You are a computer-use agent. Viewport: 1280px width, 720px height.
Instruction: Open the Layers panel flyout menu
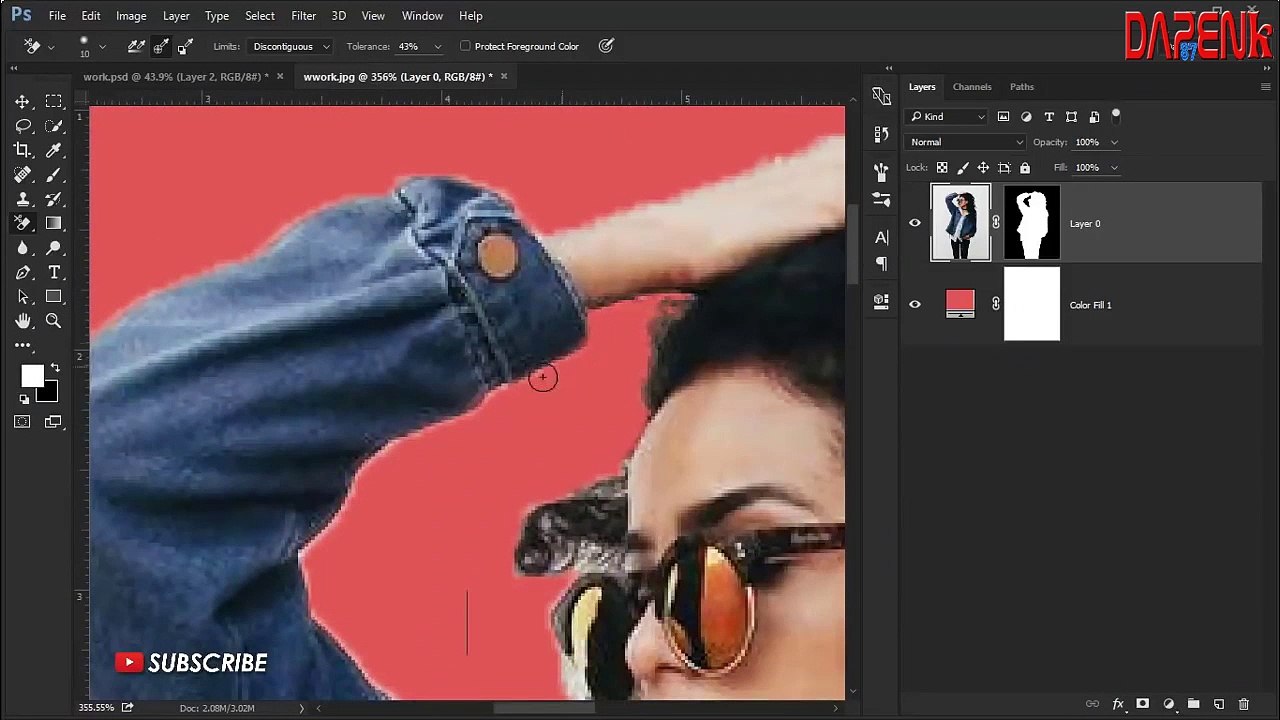coord(1265,87)
